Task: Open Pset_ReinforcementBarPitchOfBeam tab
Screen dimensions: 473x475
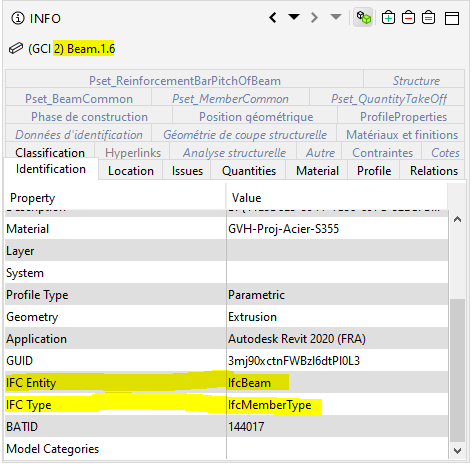Action: (184, 80)
